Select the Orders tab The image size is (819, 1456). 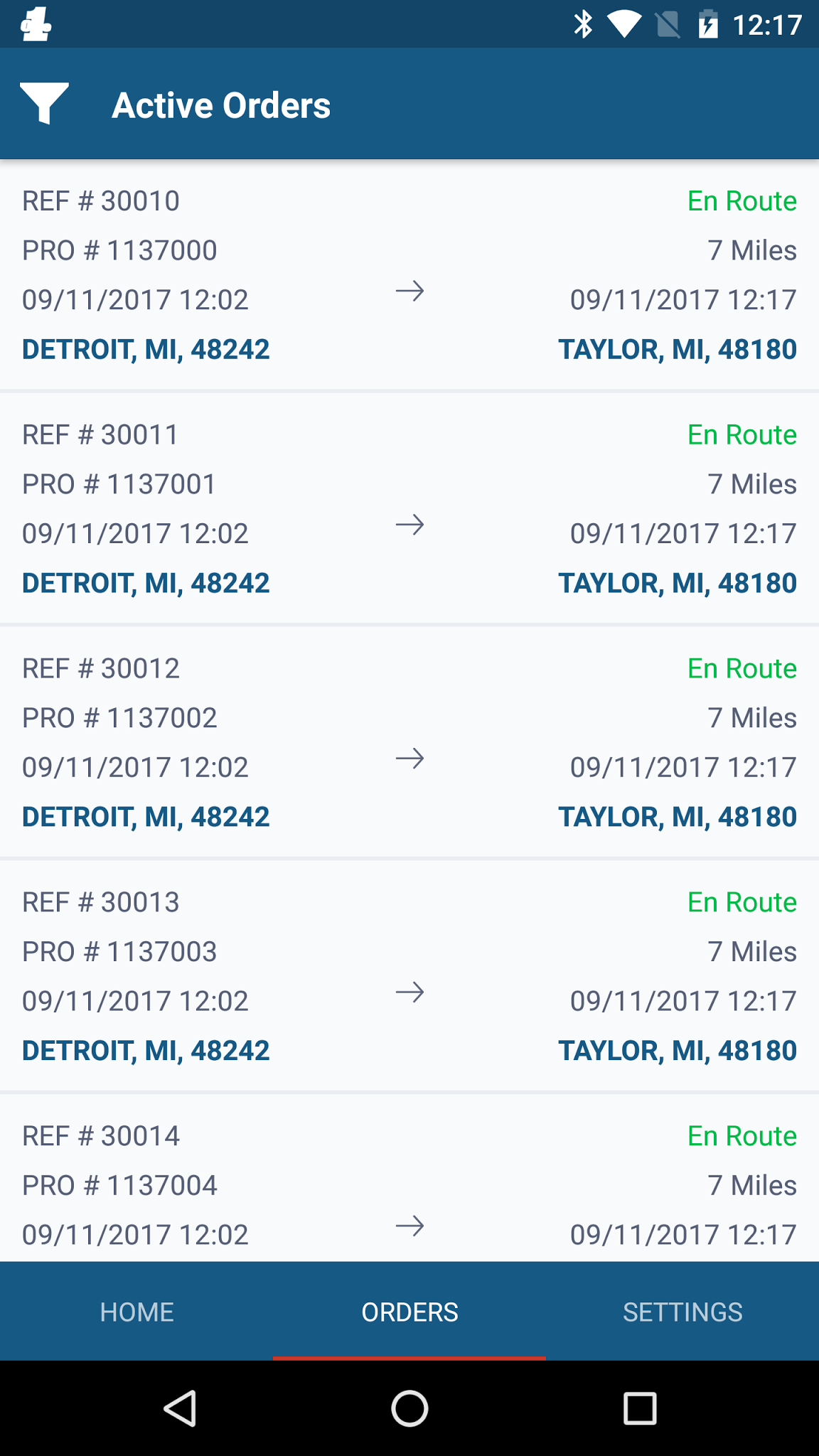(409, 1312)
